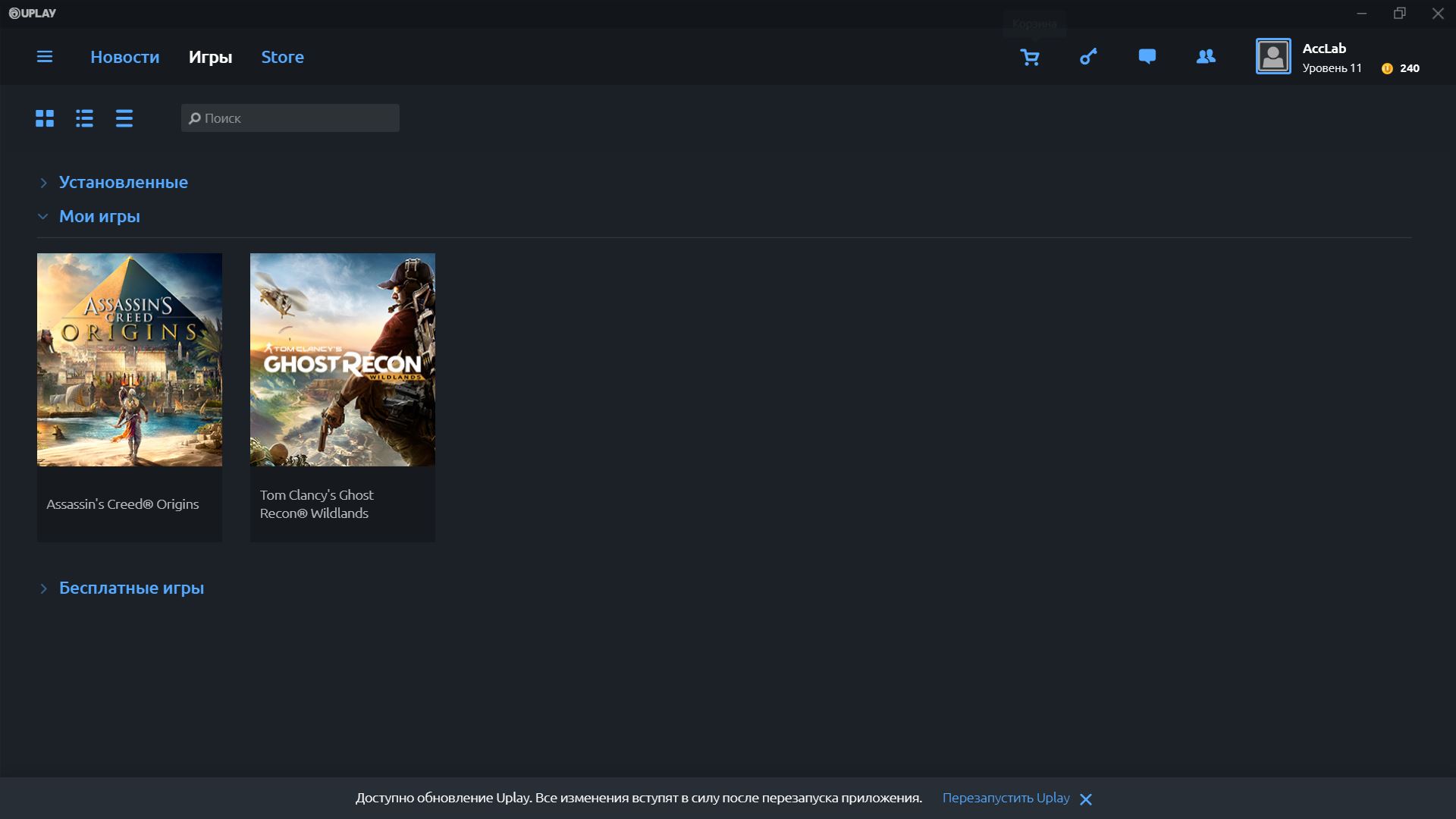Select the Игры tab
The height and width of the screenshot is (819, 1456).
(210, 57)
